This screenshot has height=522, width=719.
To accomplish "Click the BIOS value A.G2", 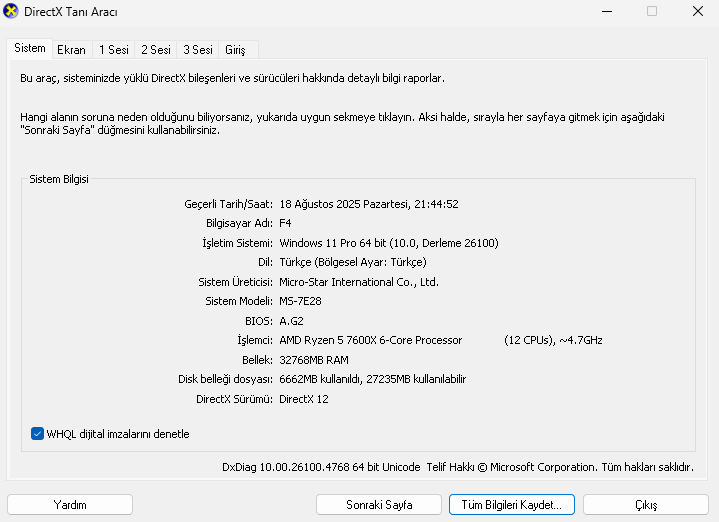I will (x=292, y=321).
